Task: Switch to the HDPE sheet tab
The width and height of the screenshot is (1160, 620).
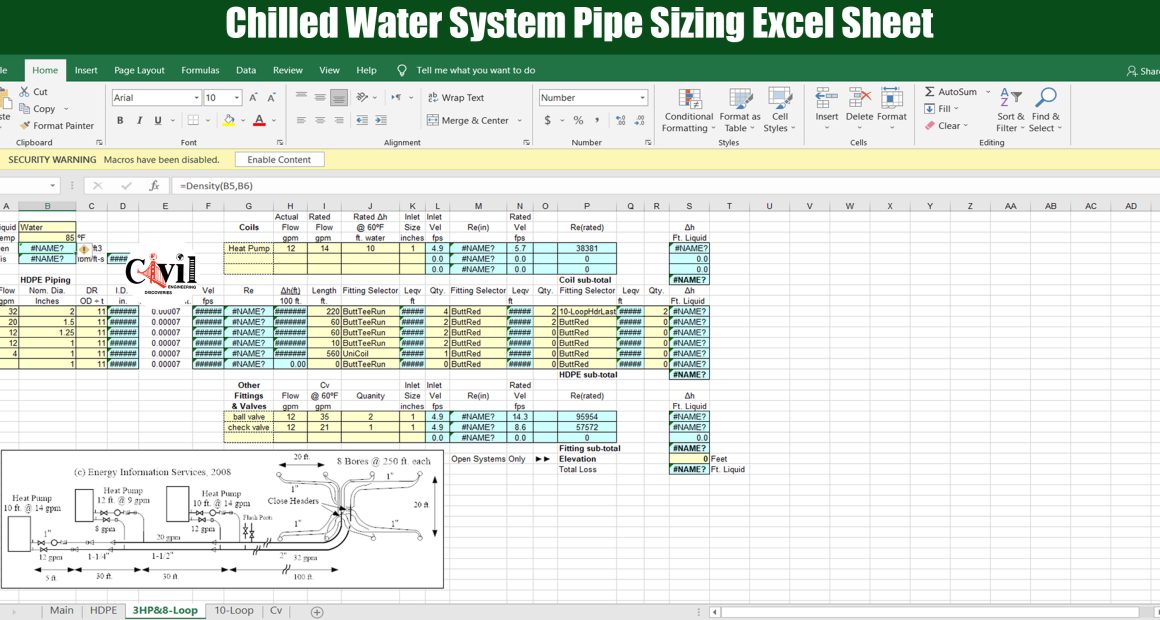Action: (x=104, y=610)
